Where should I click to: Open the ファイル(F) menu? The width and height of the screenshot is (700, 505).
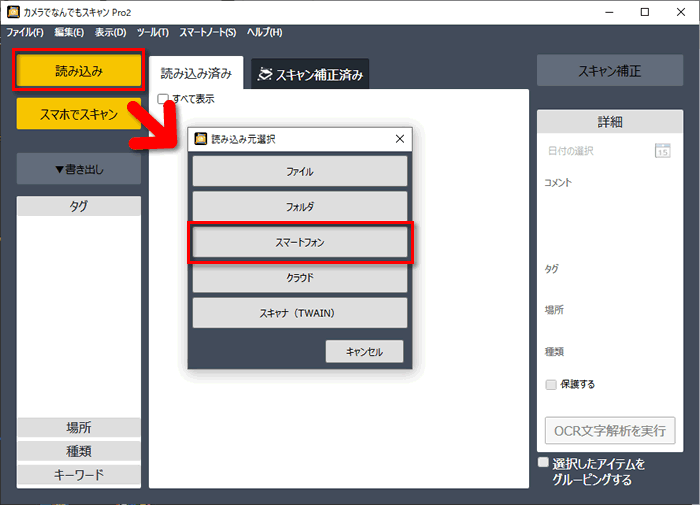pos(26,33)
